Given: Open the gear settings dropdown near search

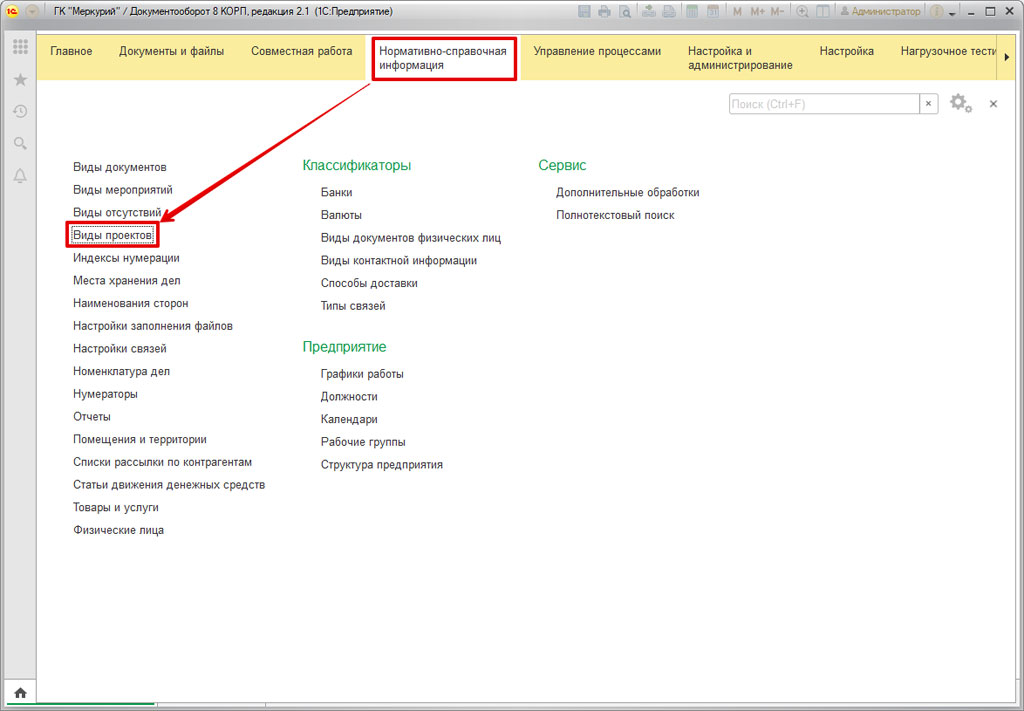Looking at the screenshot, I should coord(960,104).
